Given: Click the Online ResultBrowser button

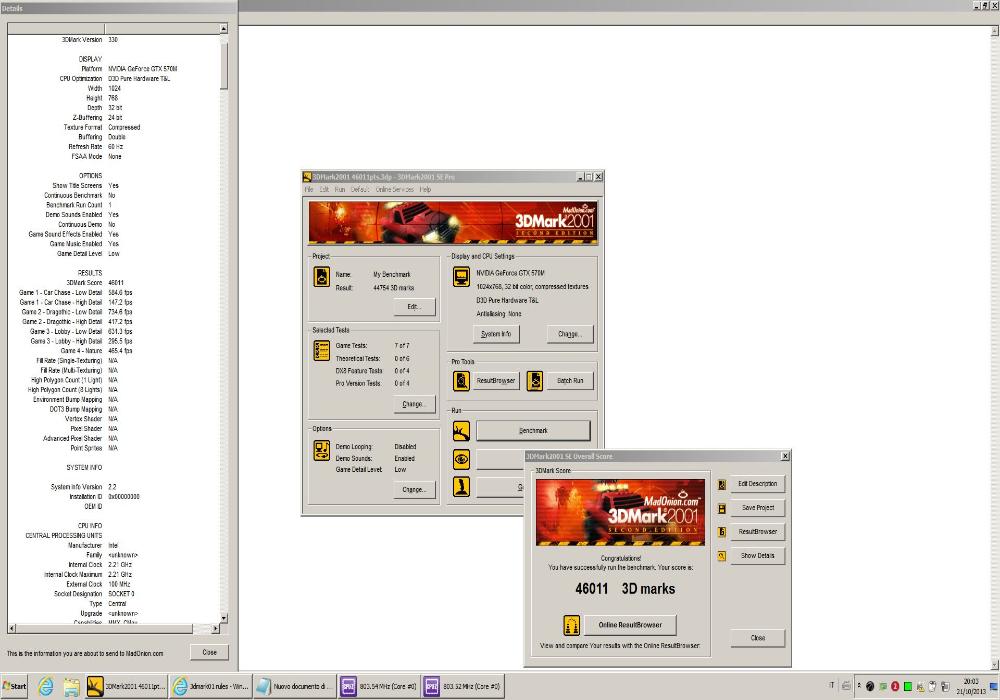Looking at the screenshot, I should 630,625.
